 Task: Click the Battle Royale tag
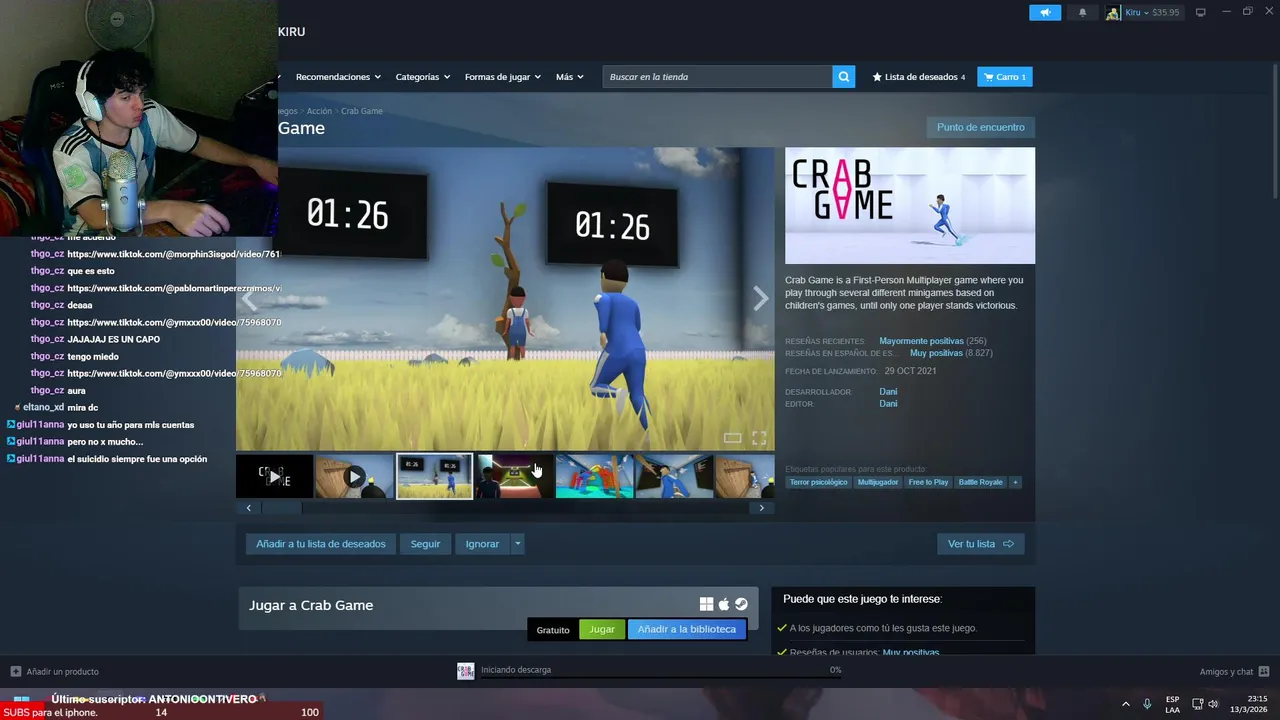pyautogui.click(x=980, y=482)
